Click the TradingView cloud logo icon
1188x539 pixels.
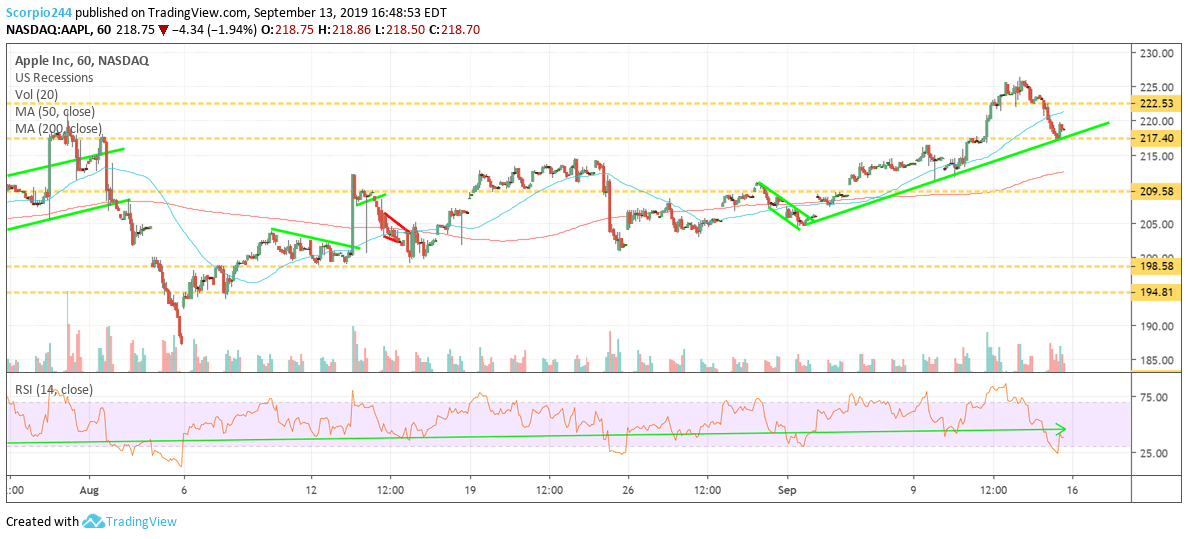point(93,522)
